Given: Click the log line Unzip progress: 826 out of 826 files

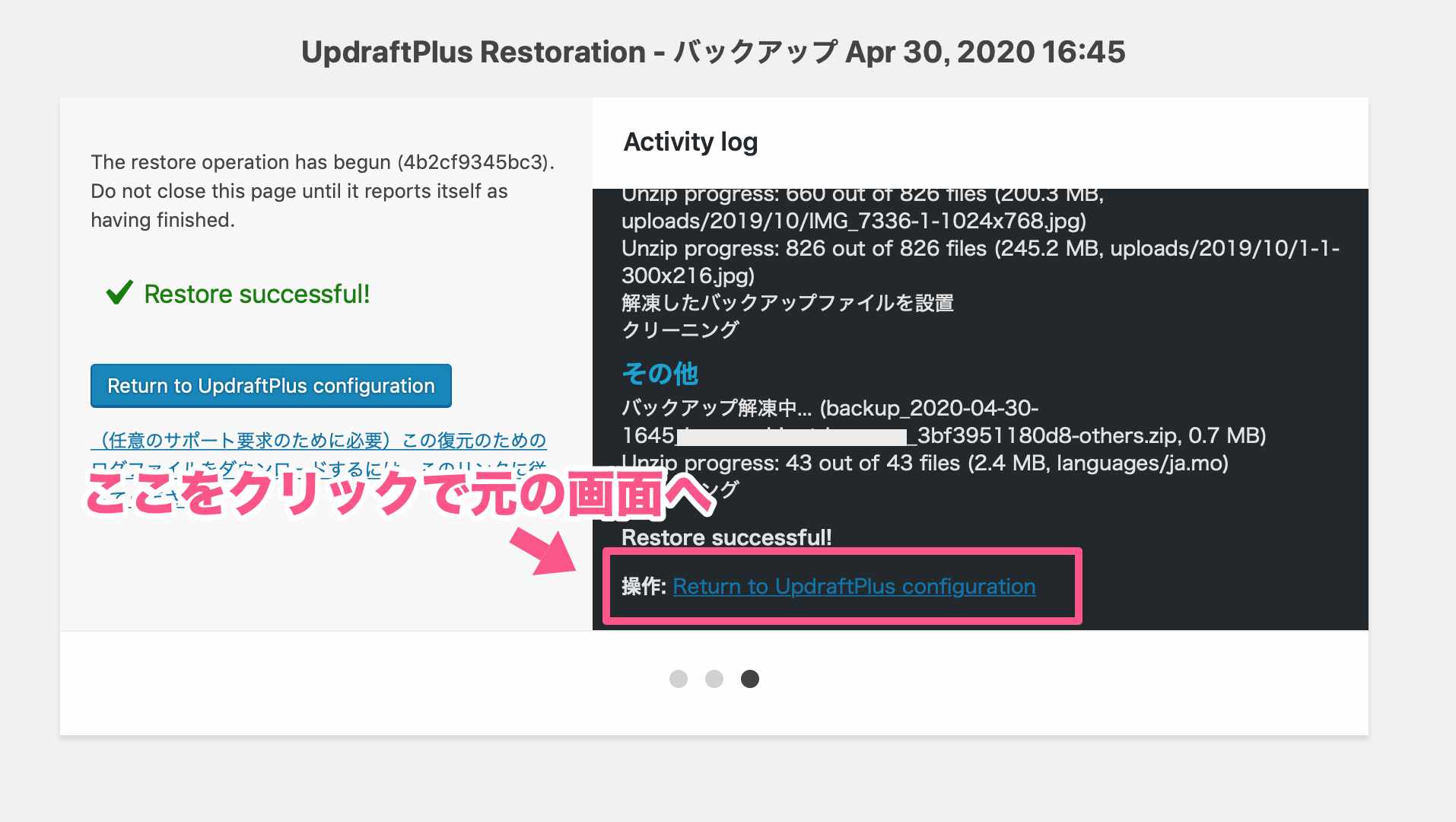Looking at the screenshot, I should click(981, 262).
